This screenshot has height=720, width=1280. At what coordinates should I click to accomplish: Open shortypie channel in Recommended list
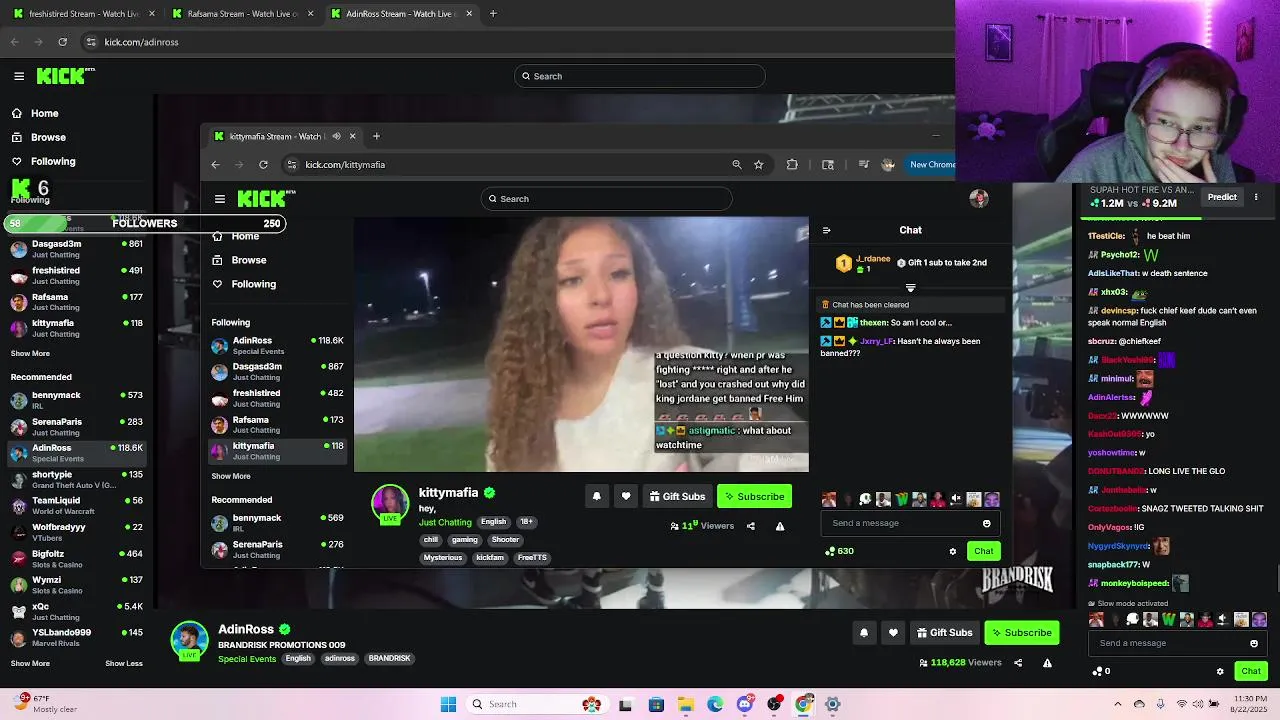(x=77, y=480)
